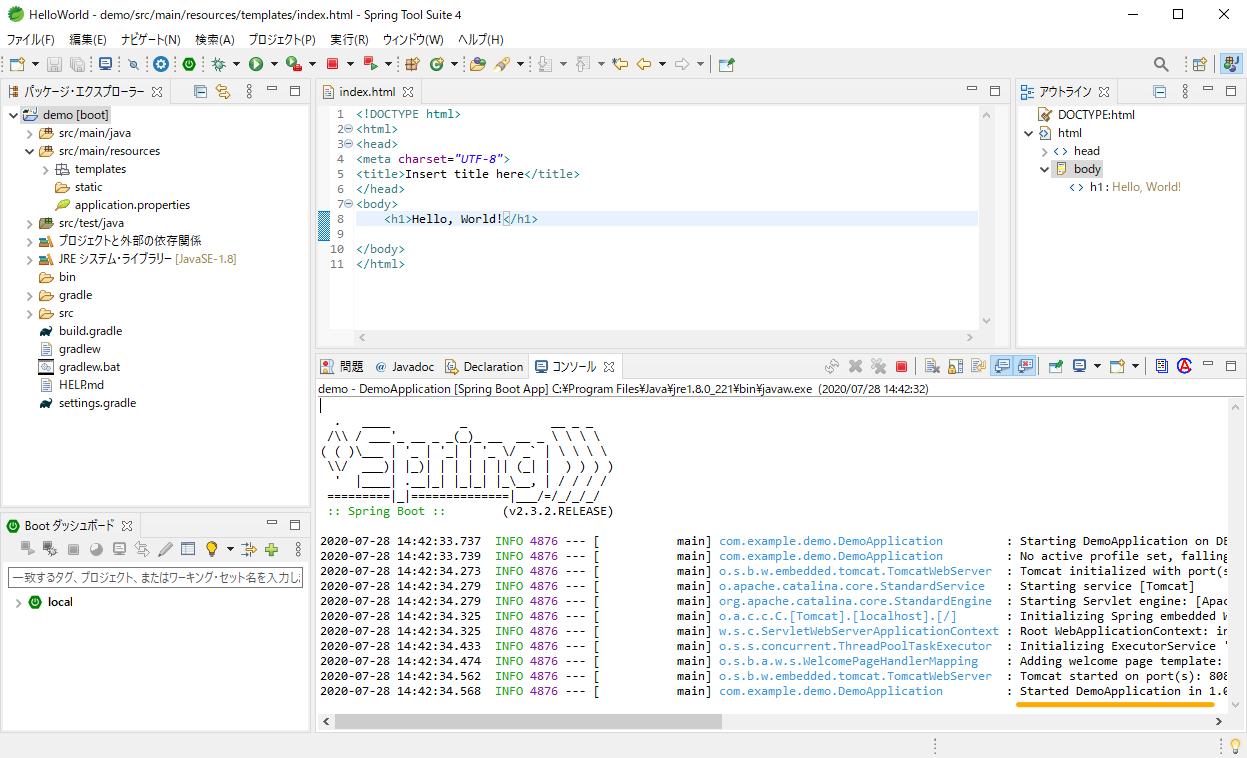Switch to the 問題 tab
Image resolution: width=1247 pixels, height=758 pixels.
coord(342,367)
